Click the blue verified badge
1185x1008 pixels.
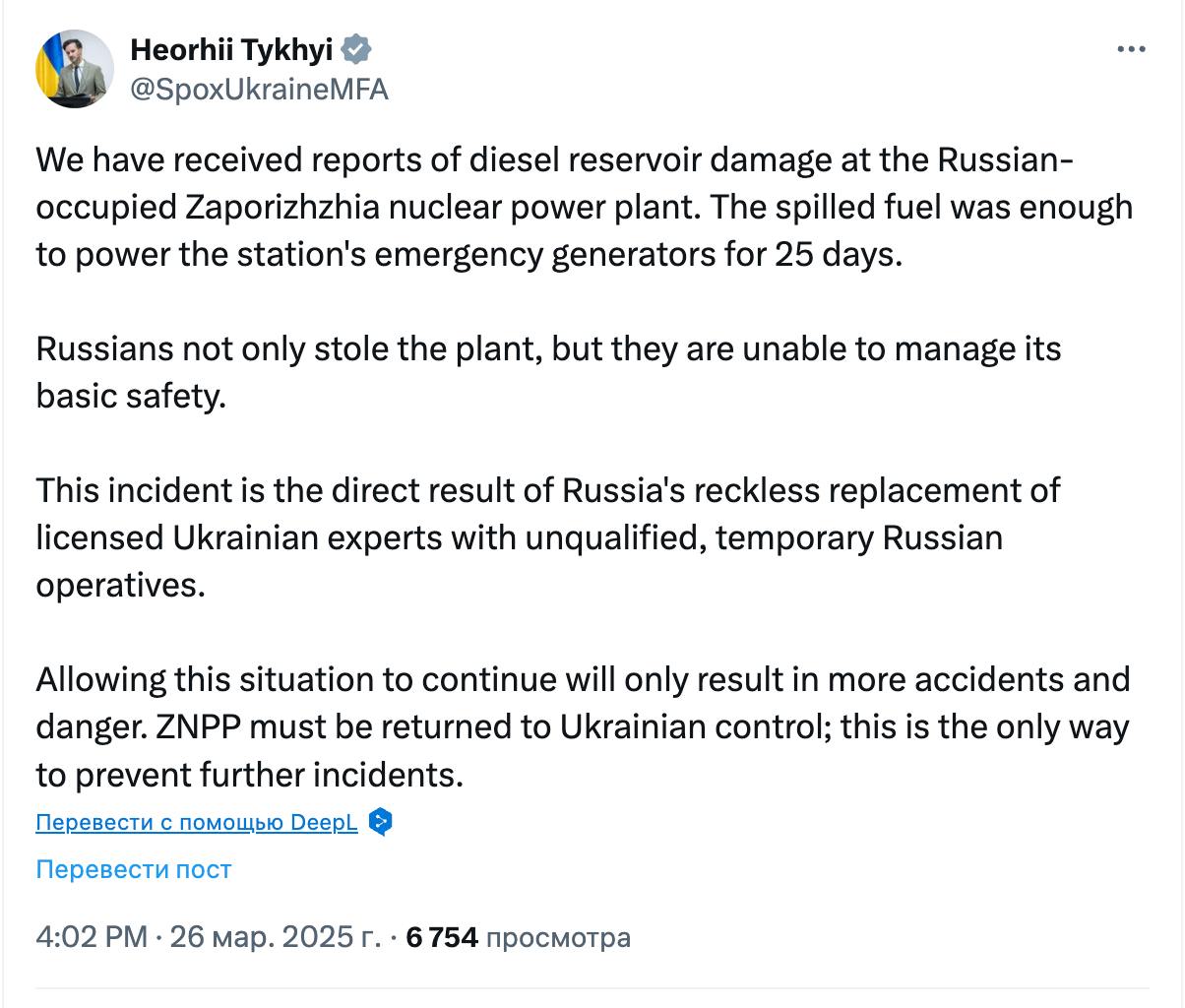pyautogui.click(x=356, y=47)
